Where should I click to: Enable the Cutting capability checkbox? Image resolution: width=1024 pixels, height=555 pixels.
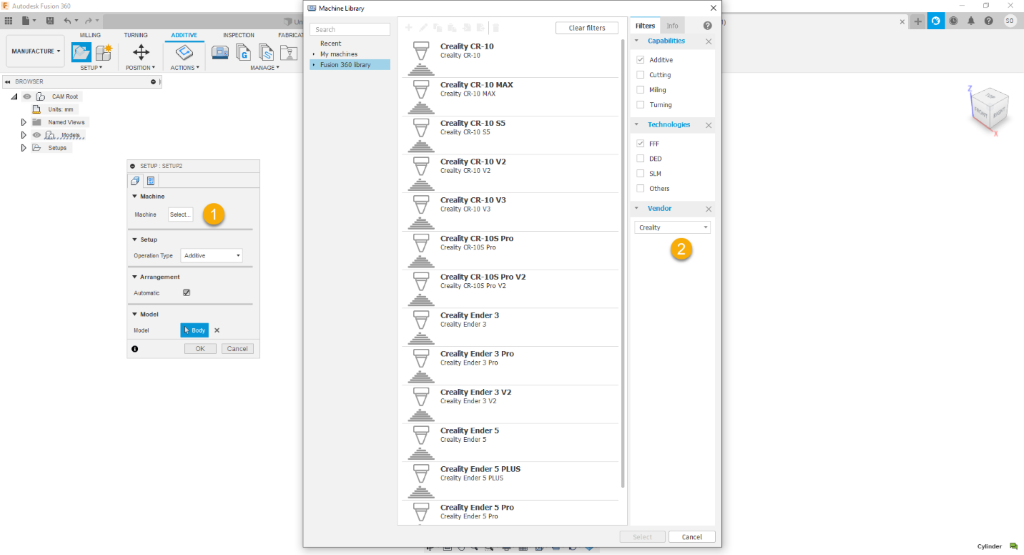coord(640,74)
